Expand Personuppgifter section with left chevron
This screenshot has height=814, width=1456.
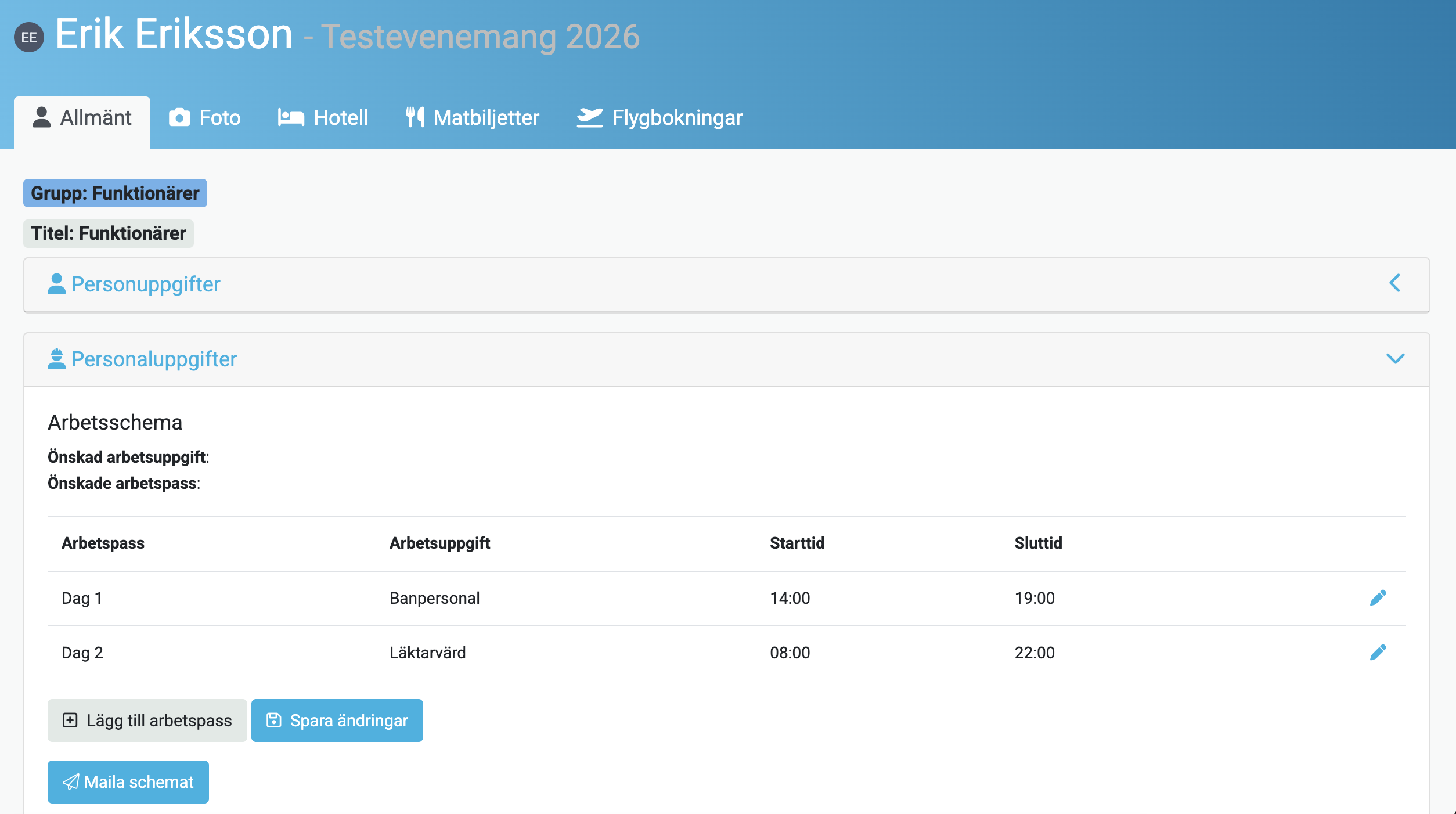tap(1395, 283)
